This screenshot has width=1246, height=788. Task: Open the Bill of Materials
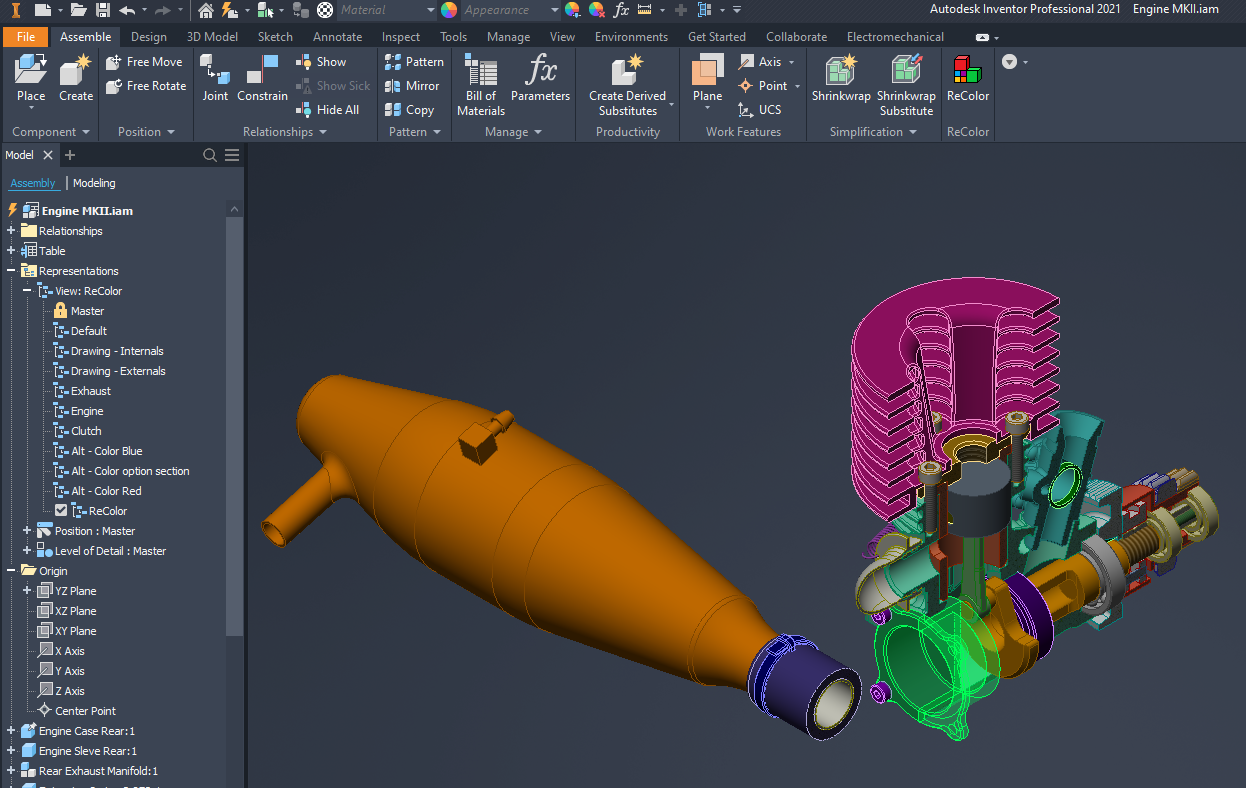point(481,84)
